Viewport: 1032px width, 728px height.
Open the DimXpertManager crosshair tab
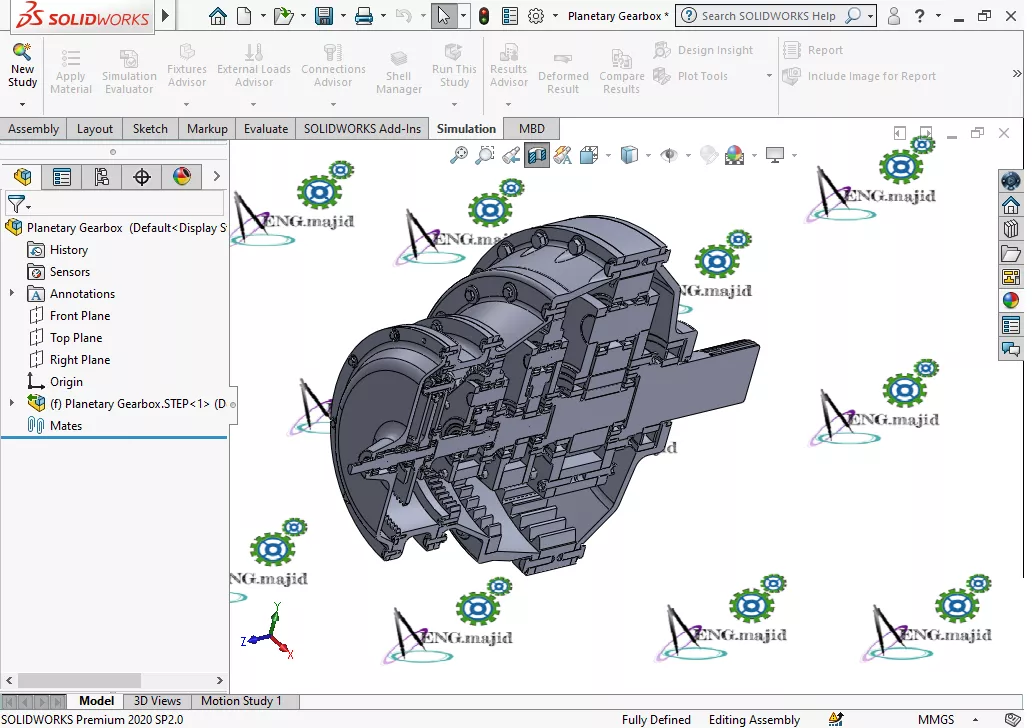point(142,177)
